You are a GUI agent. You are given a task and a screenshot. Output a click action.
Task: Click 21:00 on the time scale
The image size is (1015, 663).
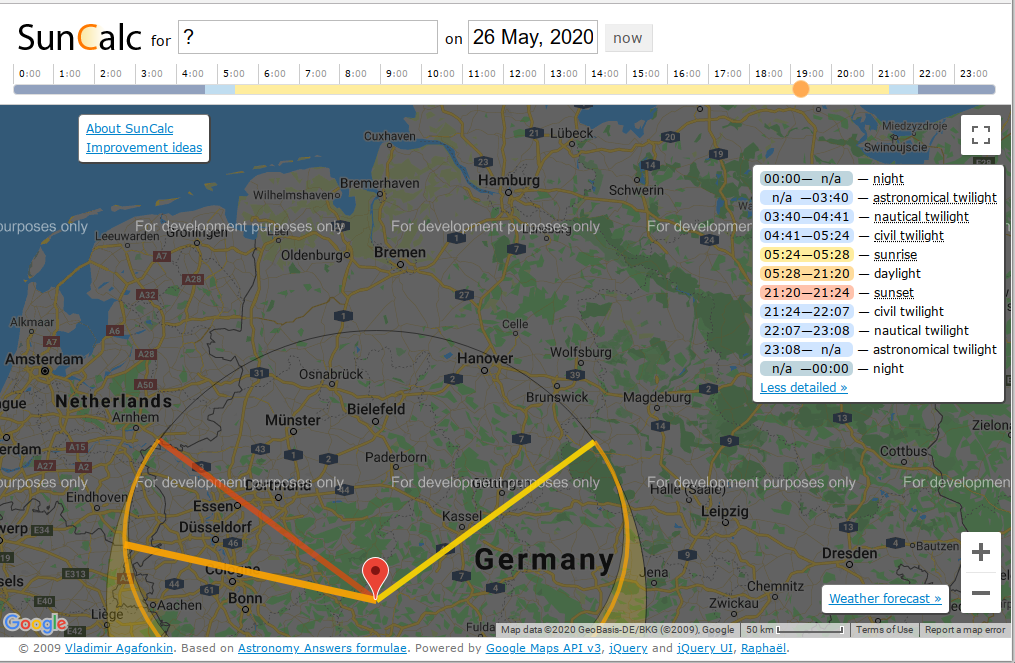(x=891, y=74)
